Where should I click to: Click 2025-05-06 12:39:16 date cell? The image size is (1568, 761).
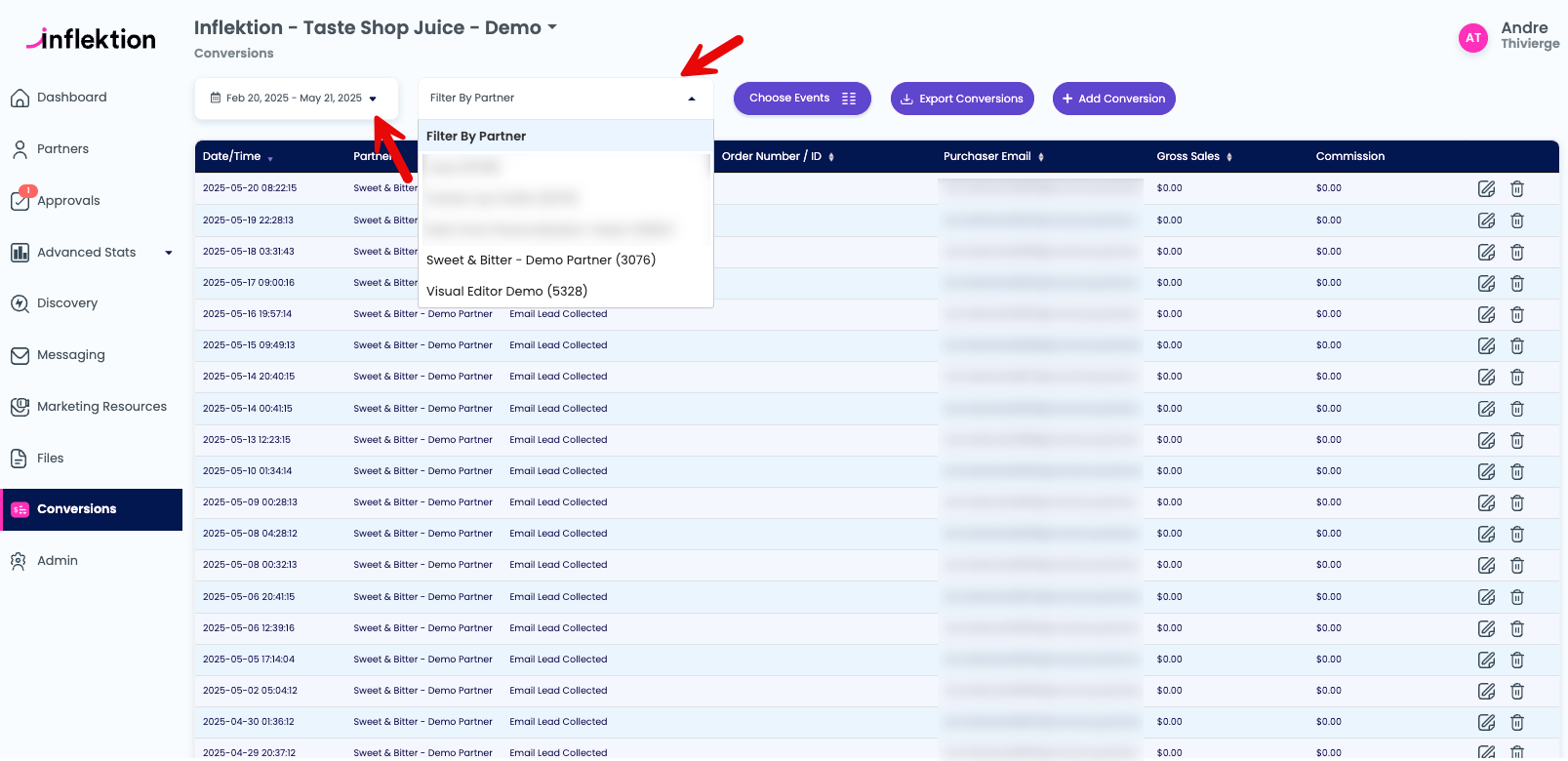(x=249, y=628)
